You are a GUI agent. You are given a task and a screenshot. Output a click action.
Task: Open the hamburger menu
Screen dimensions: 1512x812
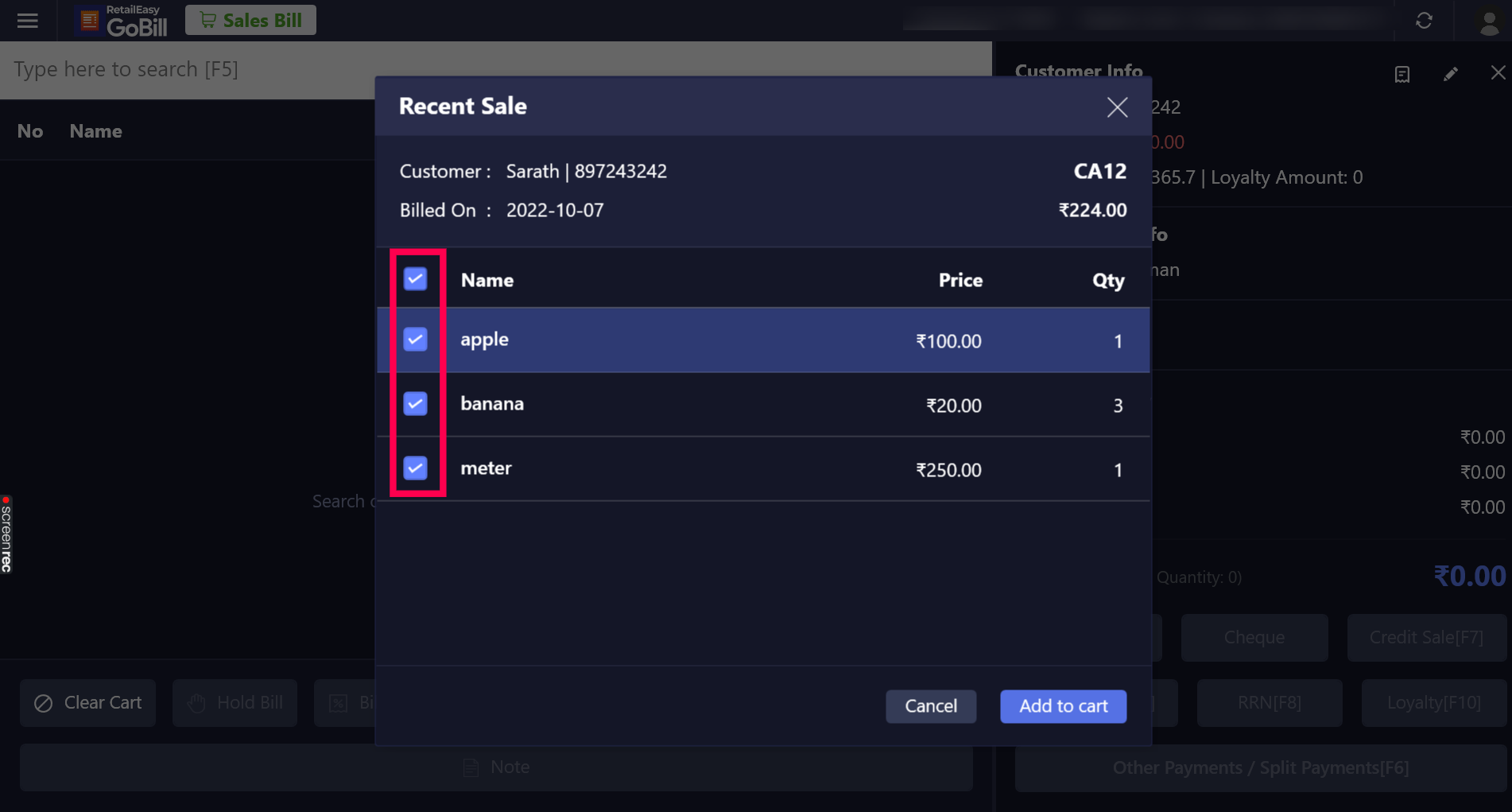[x=28, y=21]
